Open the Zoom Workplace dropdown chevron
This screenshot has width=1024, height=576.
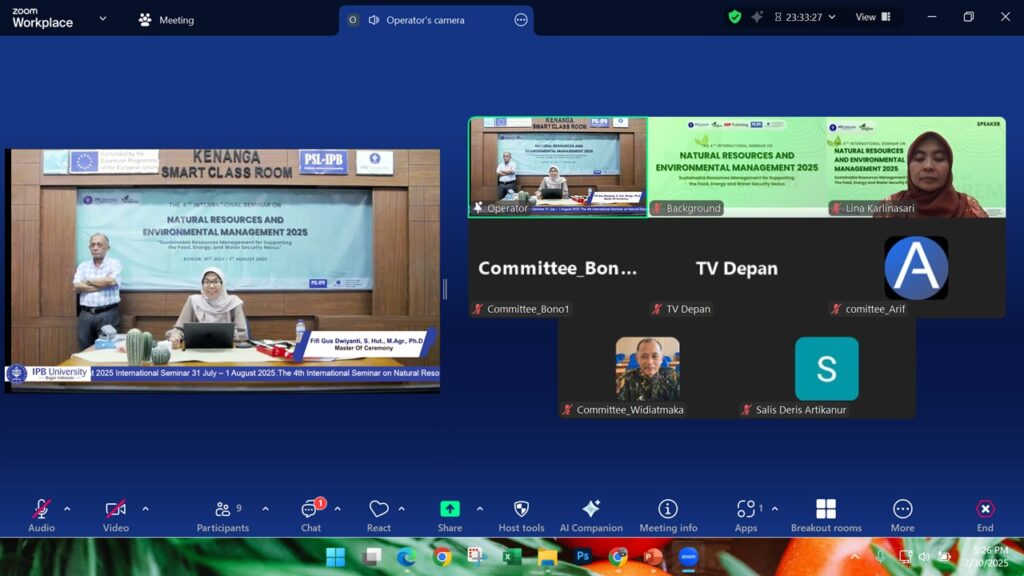102,18
